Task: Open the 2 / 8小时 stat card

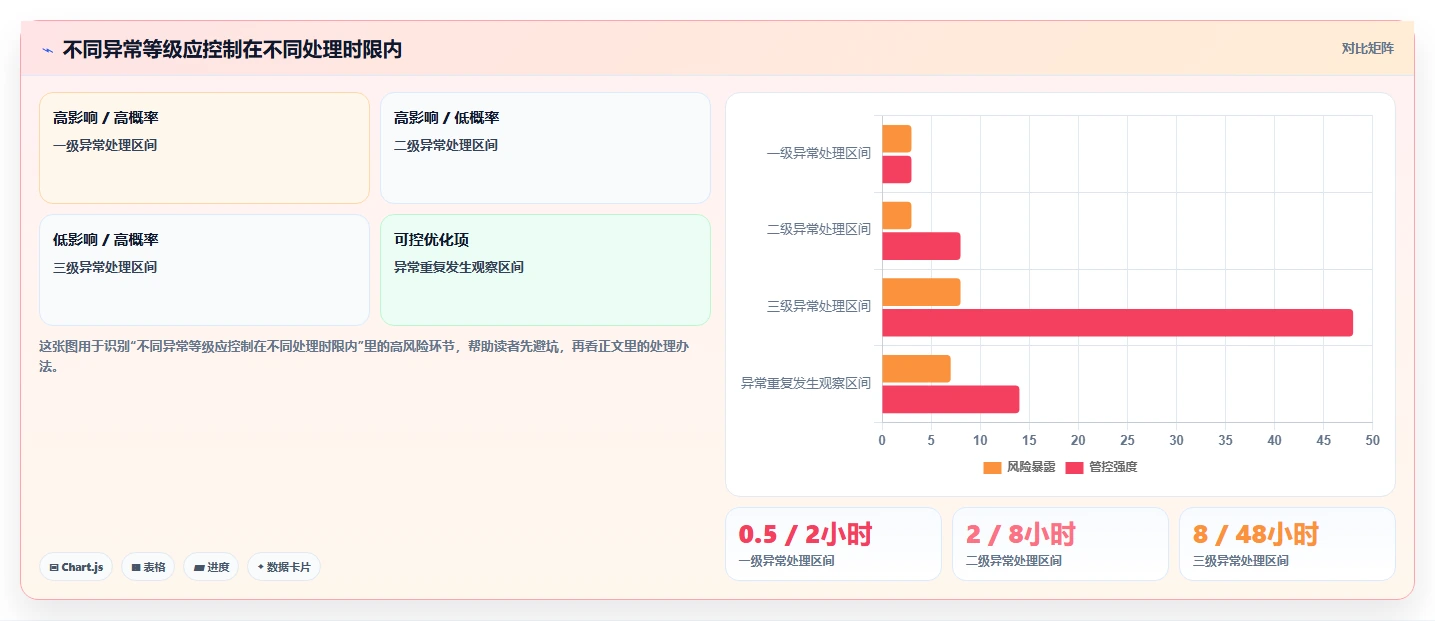Action: pos(1060,544)
